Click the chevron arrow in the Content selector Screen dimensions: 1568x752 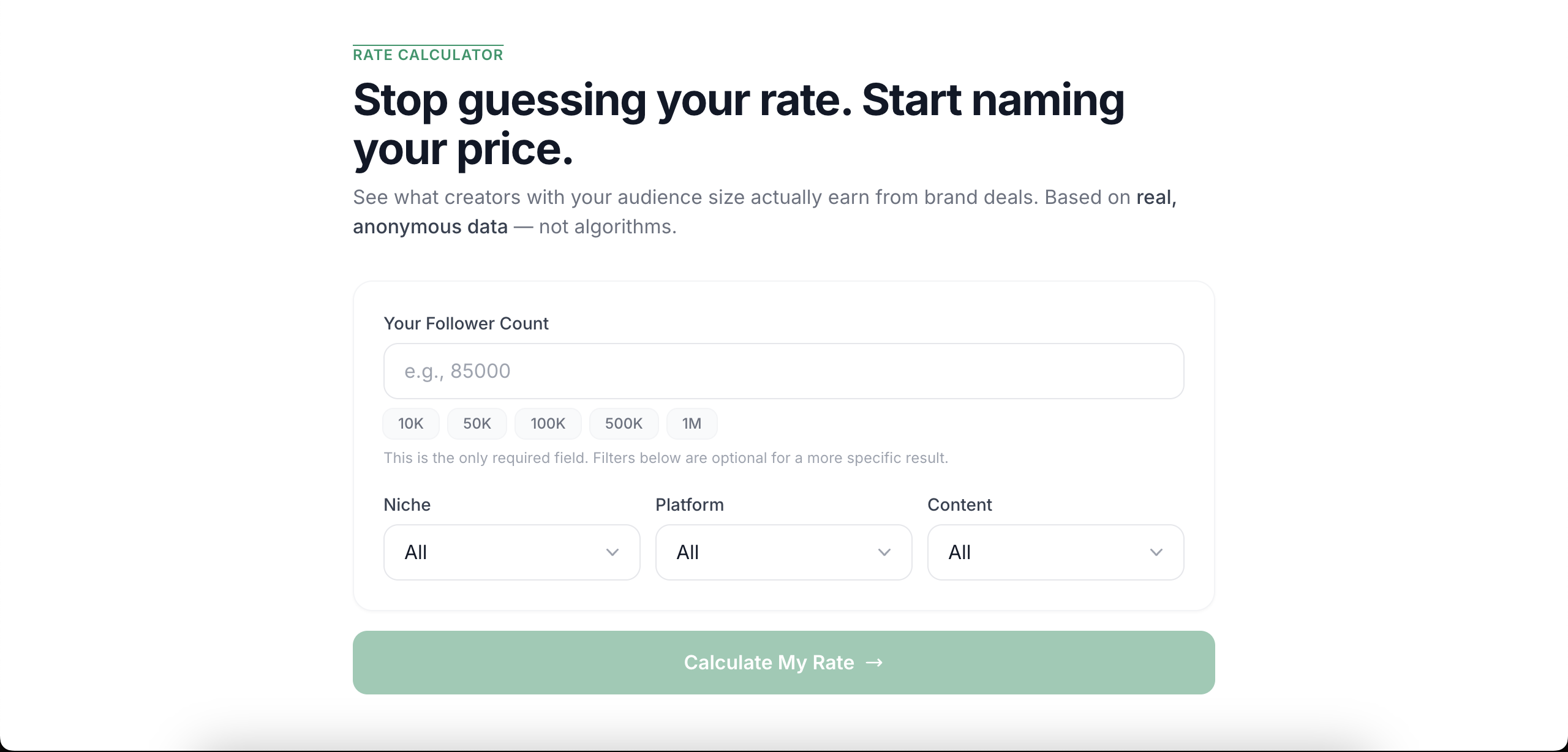(x=1156, y=552)
